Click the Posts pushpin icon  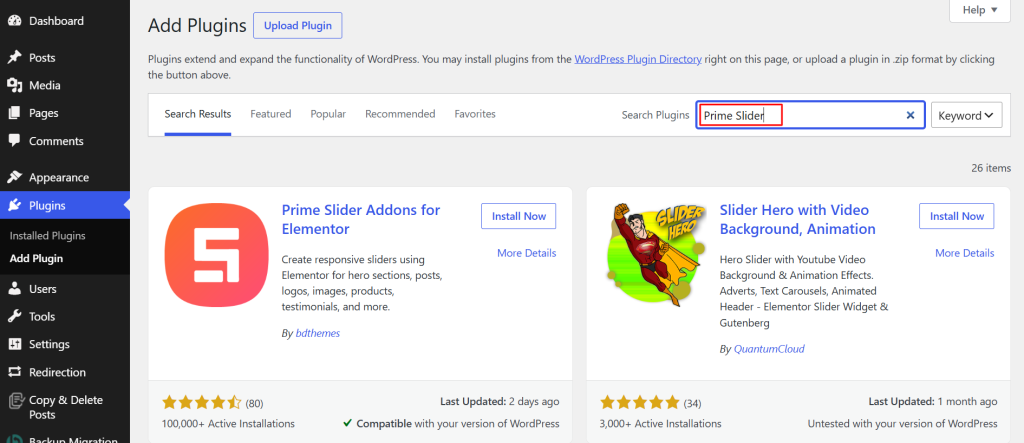pos(14,57)
